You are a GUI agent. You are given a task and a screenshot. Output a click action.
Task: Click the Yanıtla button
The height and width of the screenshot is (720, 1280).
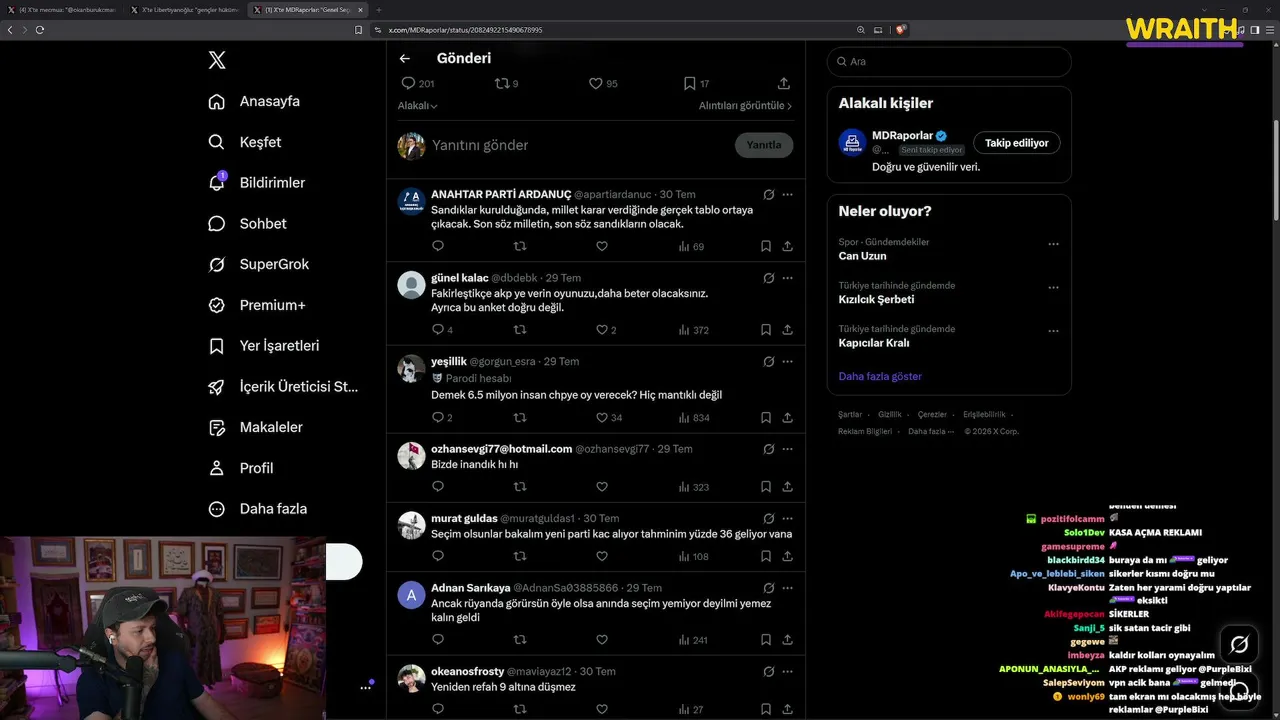(764, 145)
